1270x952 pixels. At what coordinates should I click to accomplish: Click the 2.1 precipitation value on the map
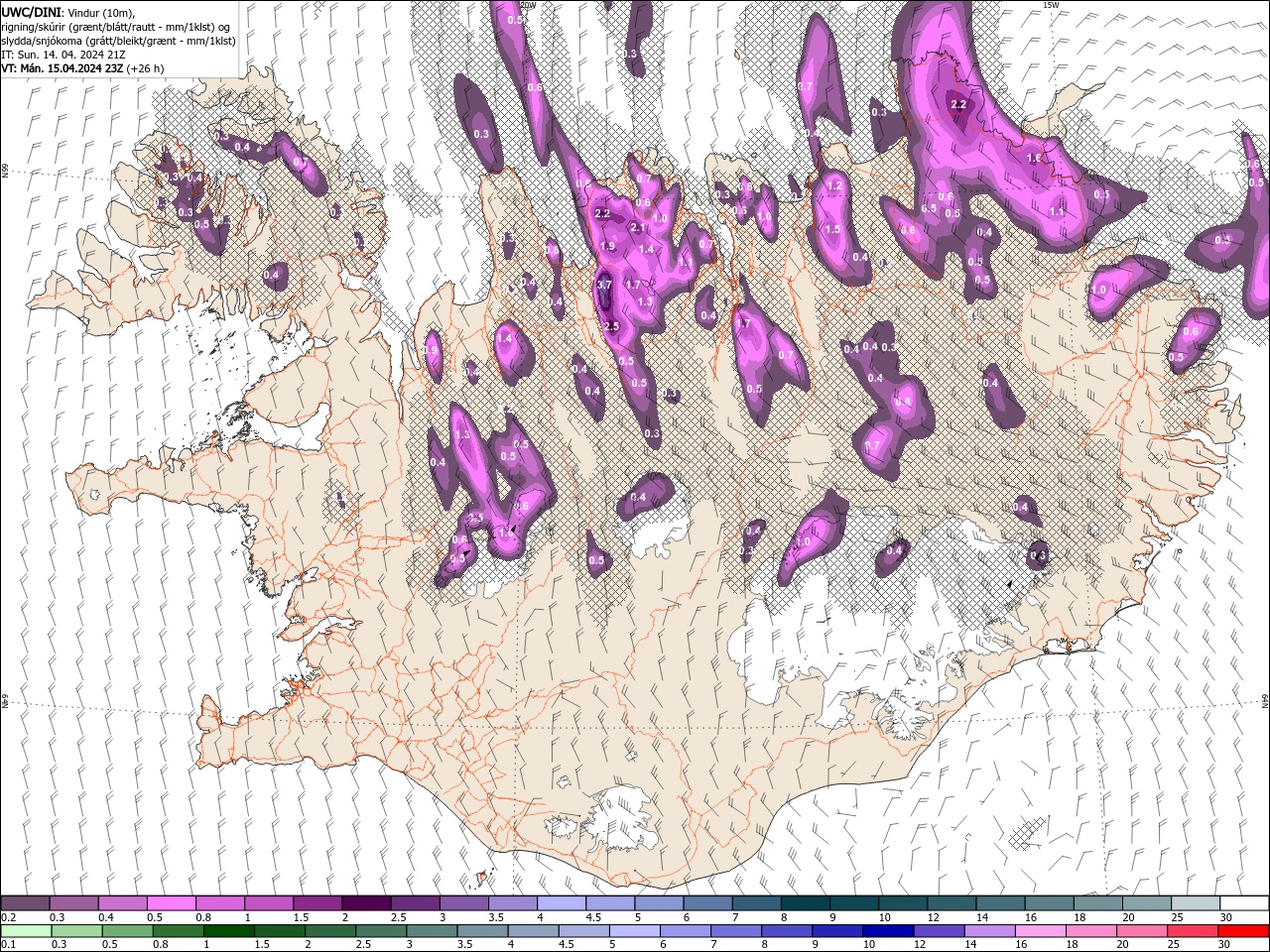tap(638, 227)
